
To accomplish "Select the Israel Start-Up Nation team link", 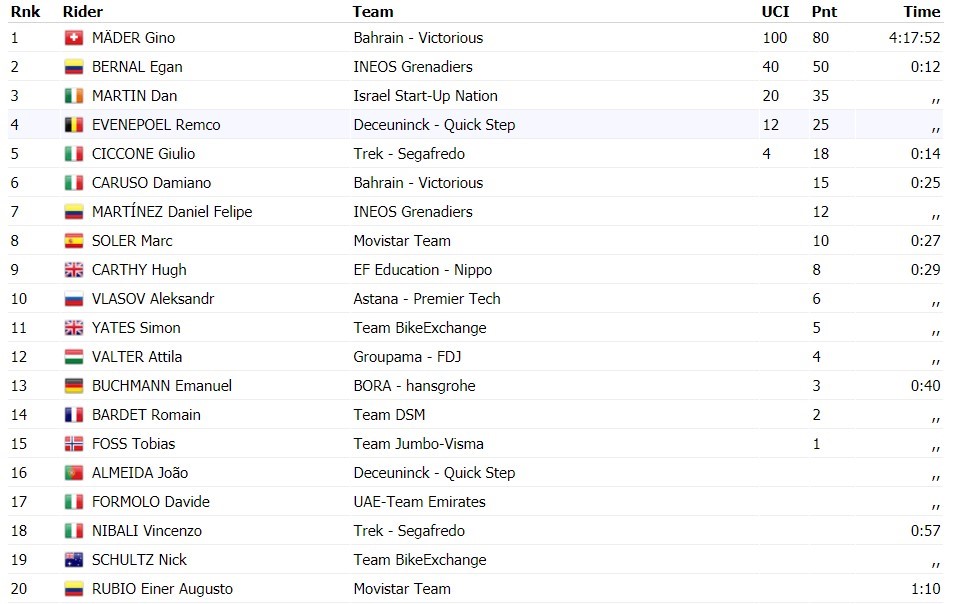I will click(x=425, y=96).
